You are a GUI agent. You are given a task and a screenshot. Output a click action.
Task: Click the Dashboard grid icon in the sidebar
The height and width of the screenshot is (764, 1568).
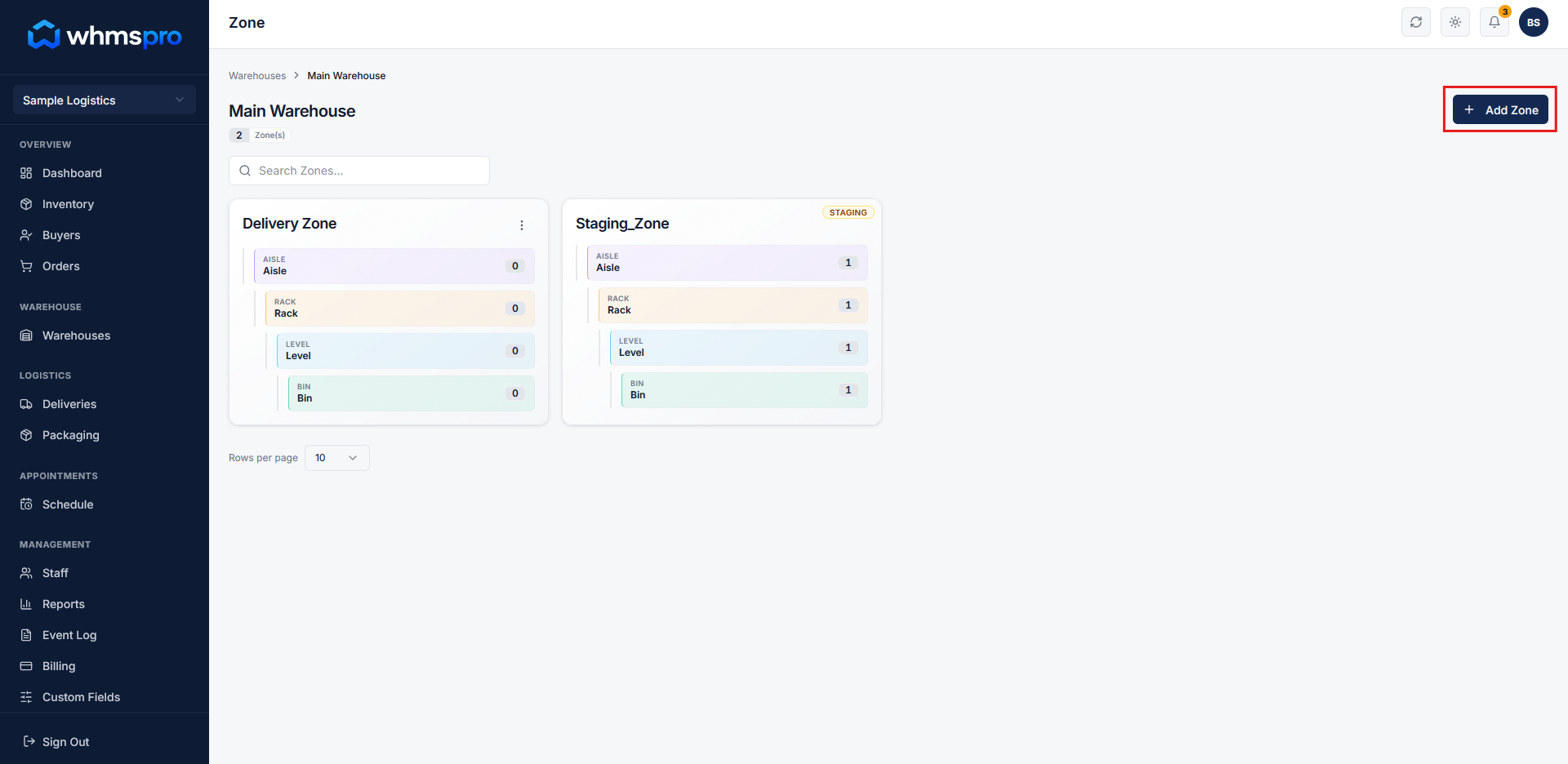pyautogui.click(x=26, y=173)
